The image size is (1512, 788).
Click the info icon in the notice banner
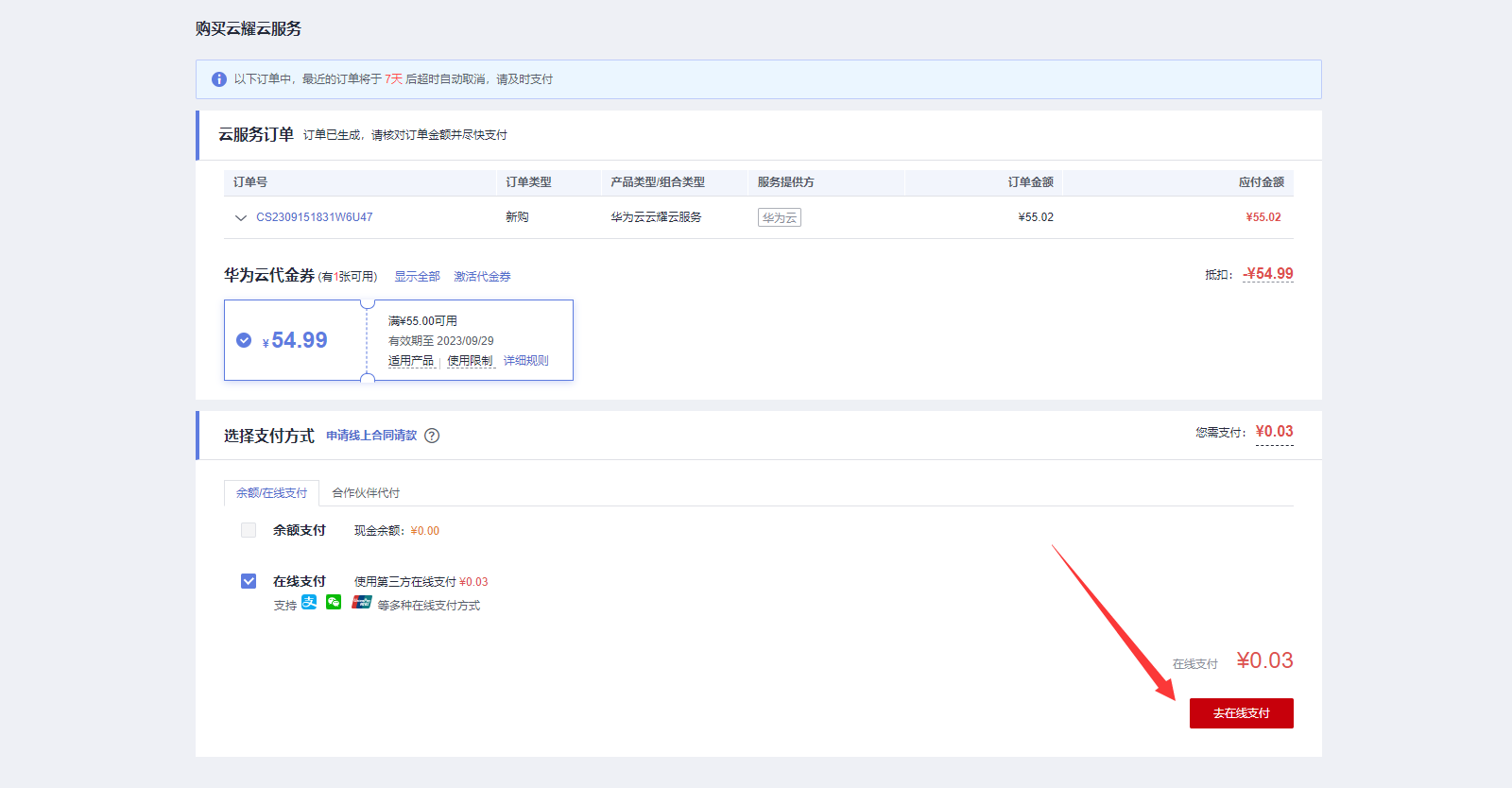[219, 79]
